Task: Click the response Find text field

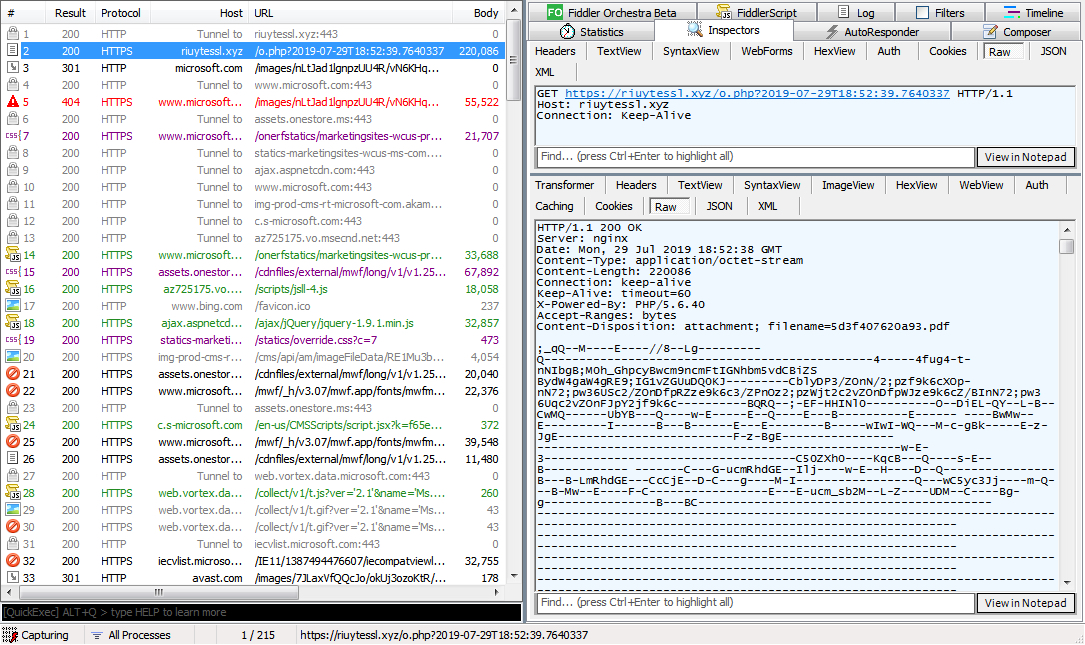Action: [x=755, y=603]
